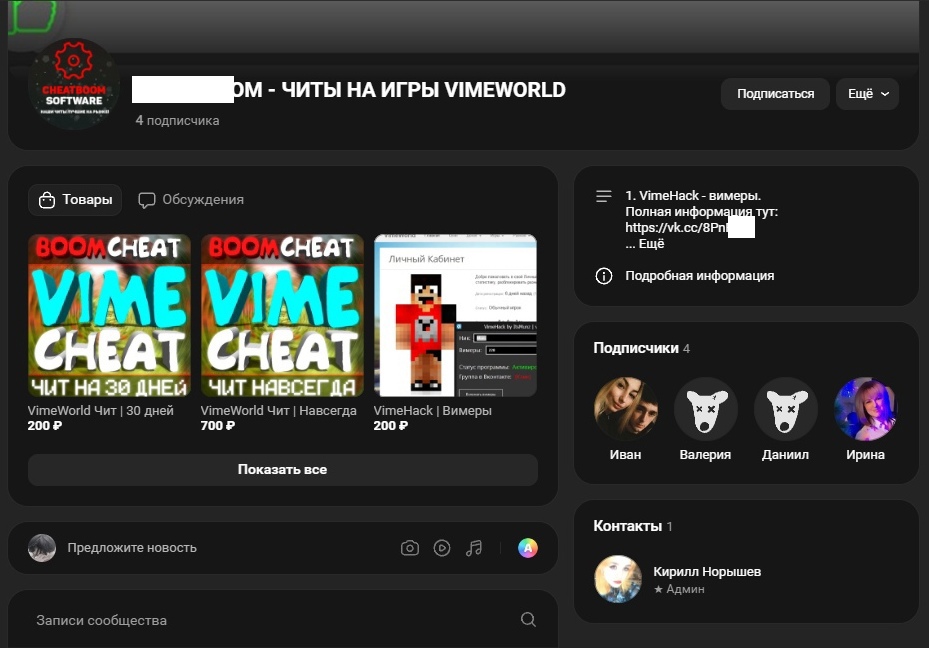
Task: Open VimeWorld Чит 30 дней product thumbnail
Action: pyautogui.click(x=109, y=315)
